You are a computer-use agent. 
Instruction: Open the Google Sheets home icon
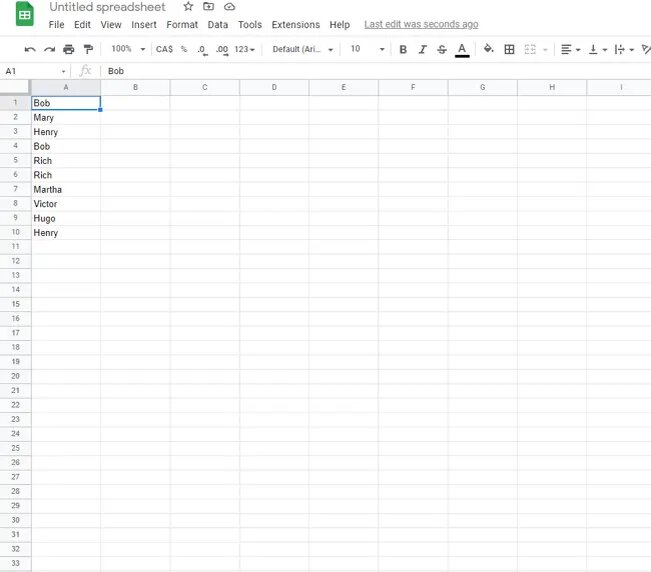pos(24,14)
